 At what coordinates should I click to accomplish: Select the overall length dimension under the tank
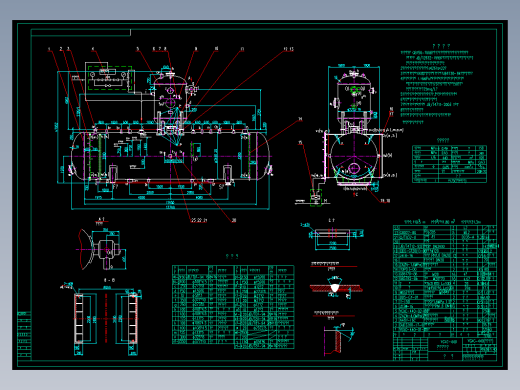(x=170, y=208)
